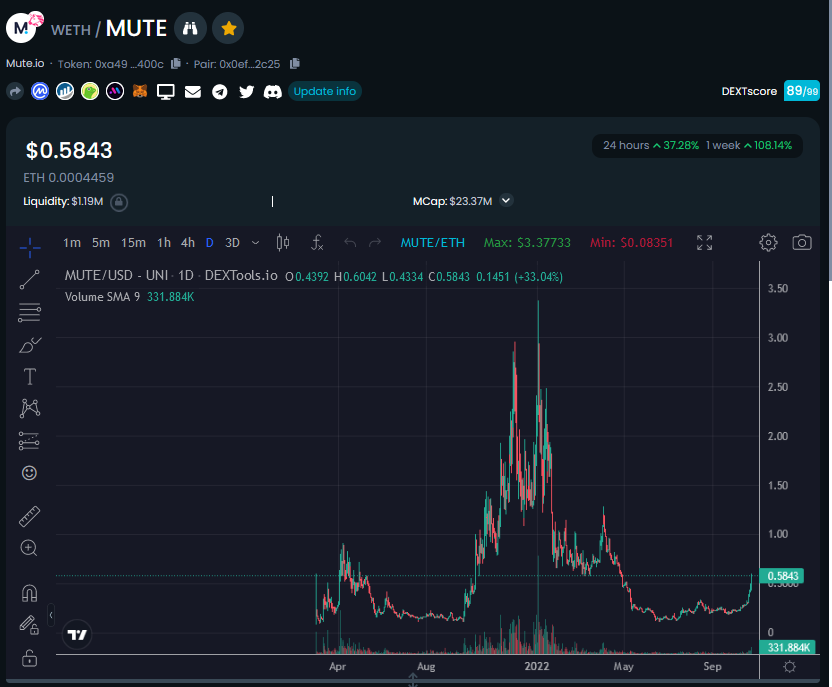Image resolution: width=832 pixels, height=687 pixels.
Task: Select the brush drawing tool
Action: (30, 345)
